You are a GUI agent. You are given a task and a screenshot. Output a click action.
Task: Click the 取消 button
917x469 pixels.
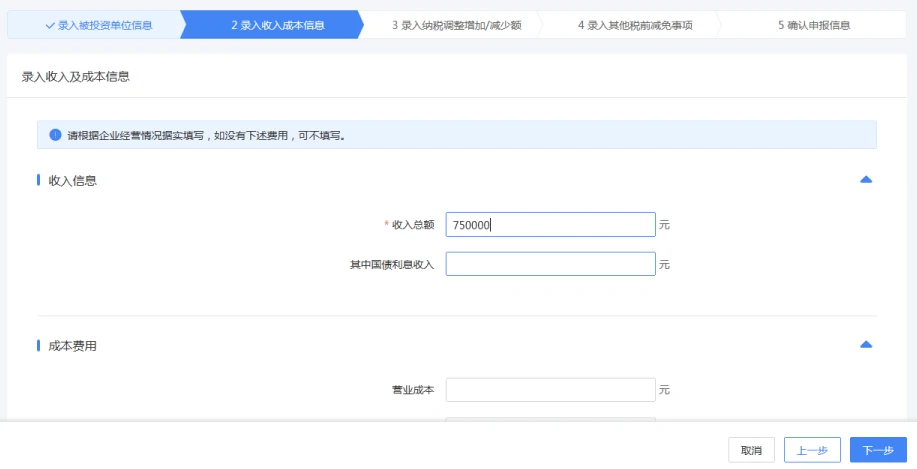pos(751,450)
